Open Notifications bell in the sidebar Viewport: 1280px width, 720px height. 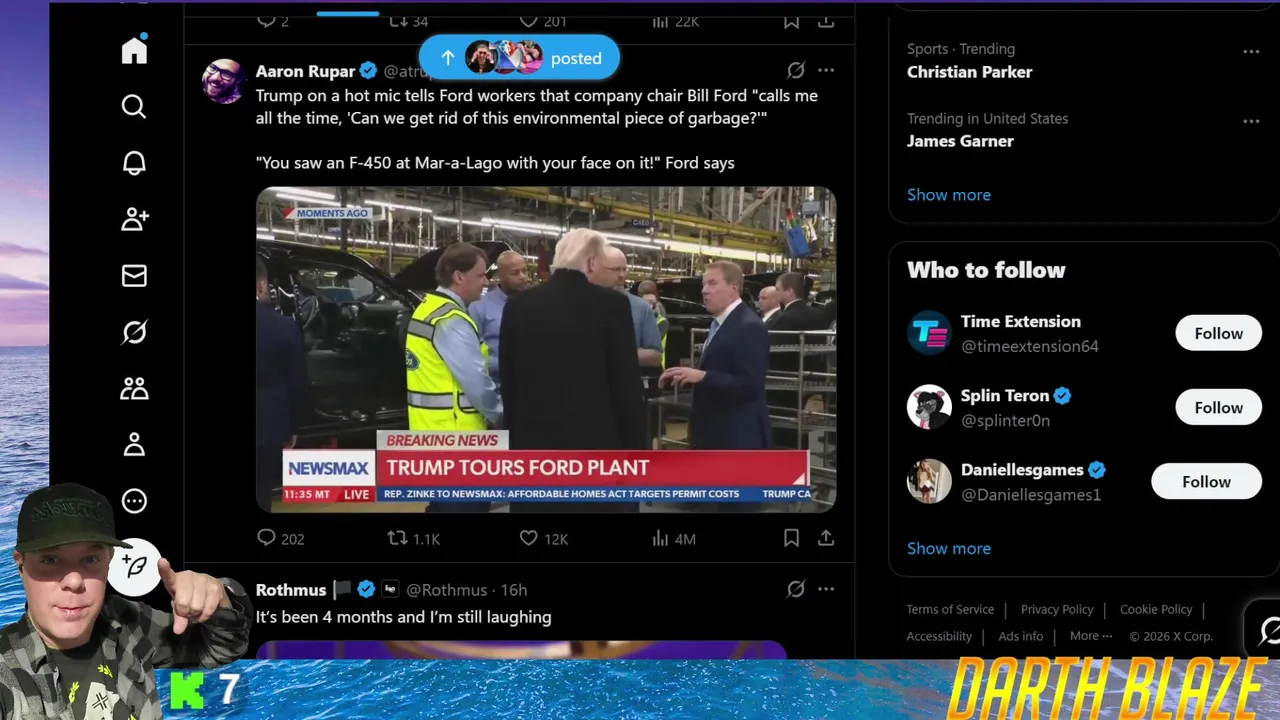[x=134, y=163]
